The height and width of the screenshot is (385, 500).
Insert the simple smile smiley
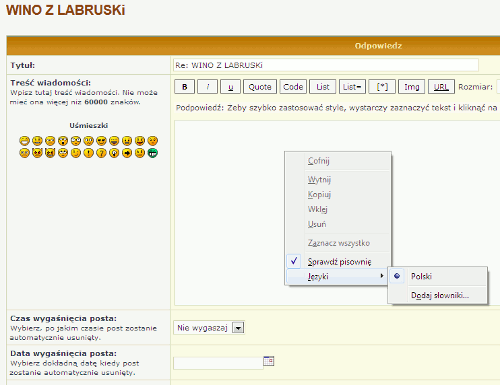[37, 141]
